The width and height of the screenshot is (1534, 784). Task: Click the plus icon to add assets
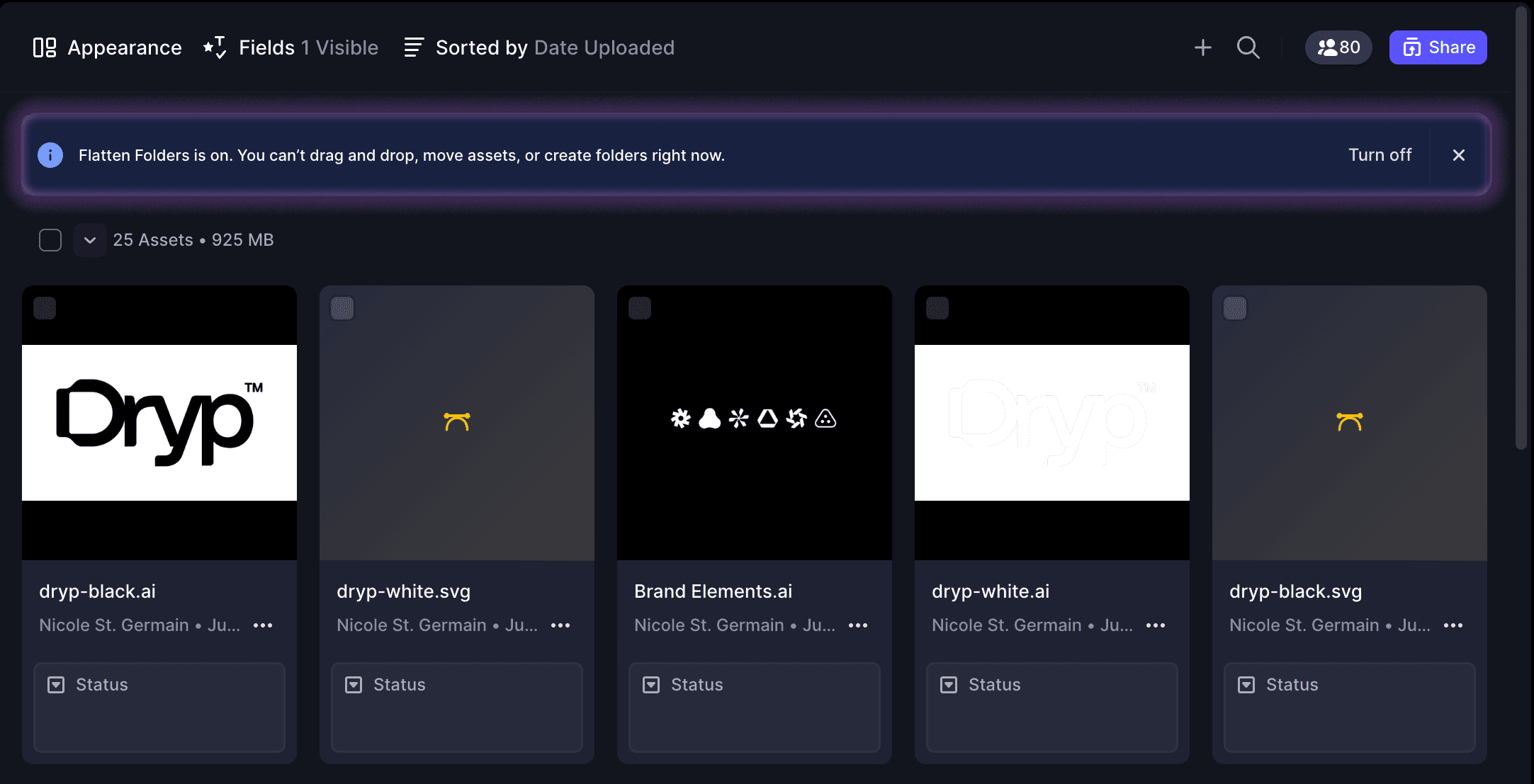tap(1203, 47)
